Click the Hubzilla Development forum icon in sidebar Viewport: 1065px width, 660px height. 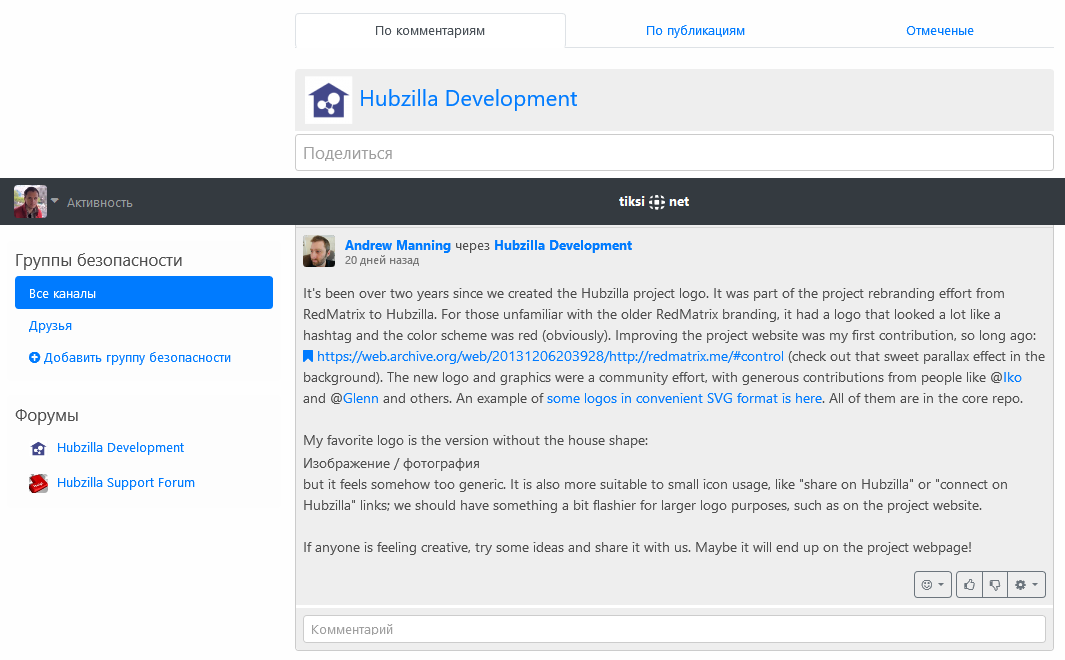pyautogui.click(x=38, y=449)
